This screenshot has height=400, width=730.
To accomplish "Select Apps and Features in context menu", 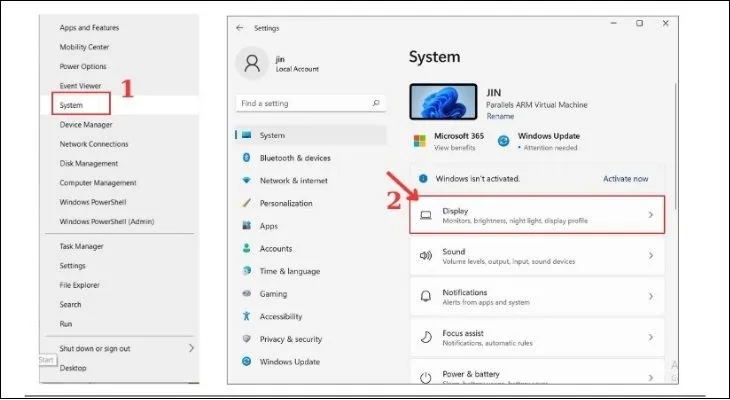I will [x=89, y=27].
